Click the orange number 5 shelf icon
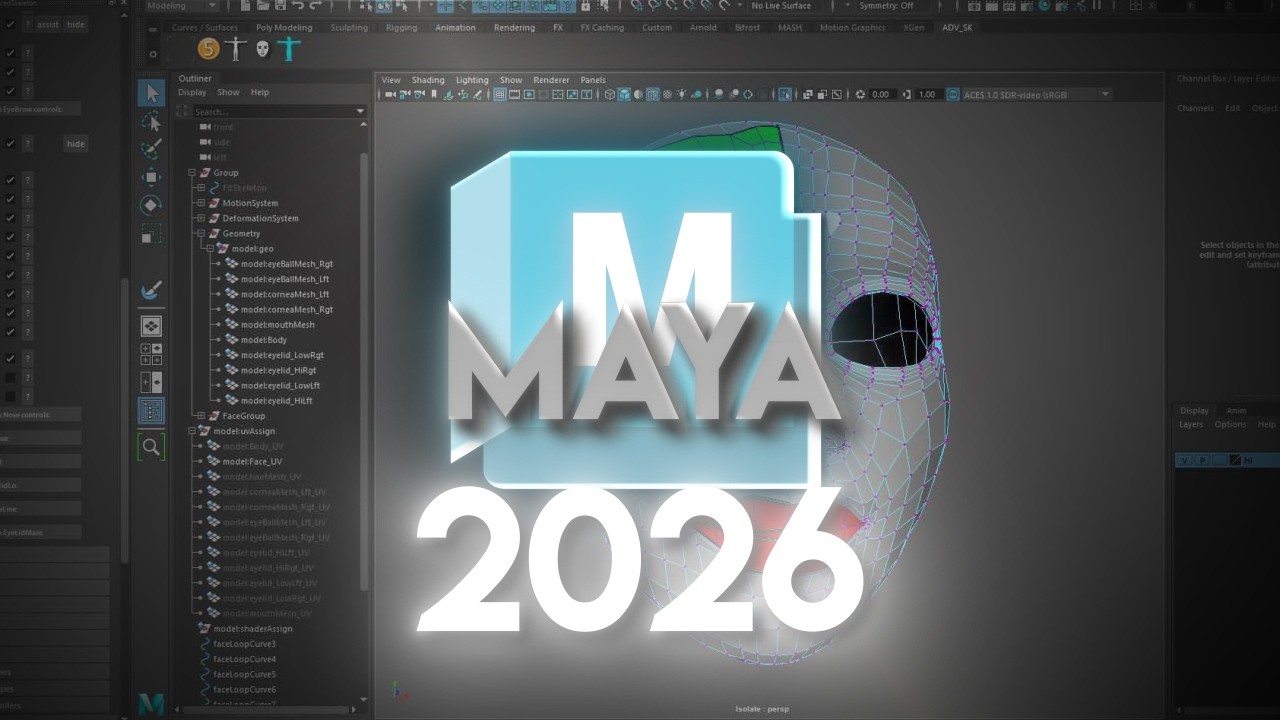 [x=208, y=48]
